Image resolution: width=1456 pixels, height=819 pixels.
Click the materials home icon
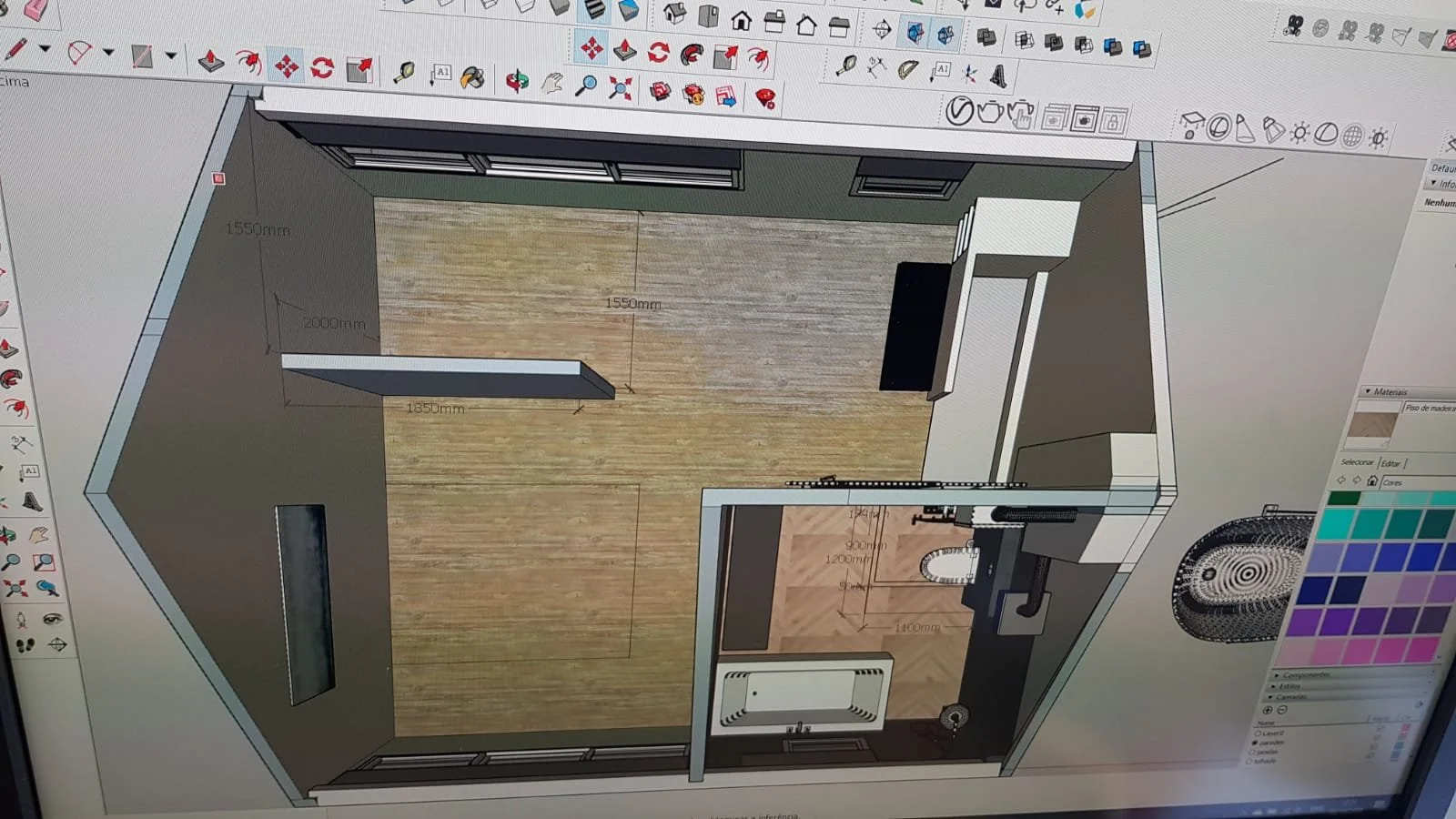[x=1372, y=480]
